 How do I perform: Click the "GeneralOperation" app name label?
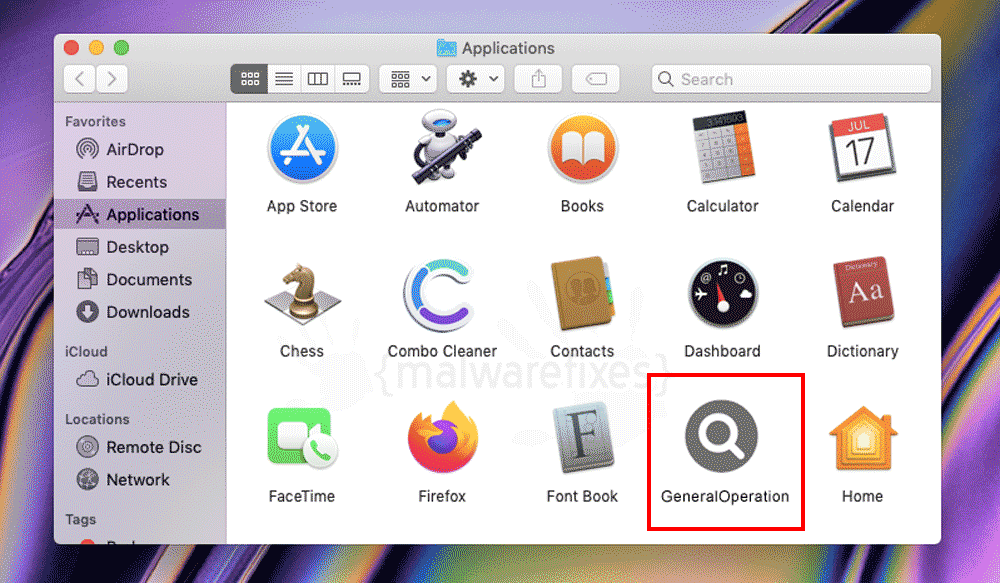click(724, 496)
